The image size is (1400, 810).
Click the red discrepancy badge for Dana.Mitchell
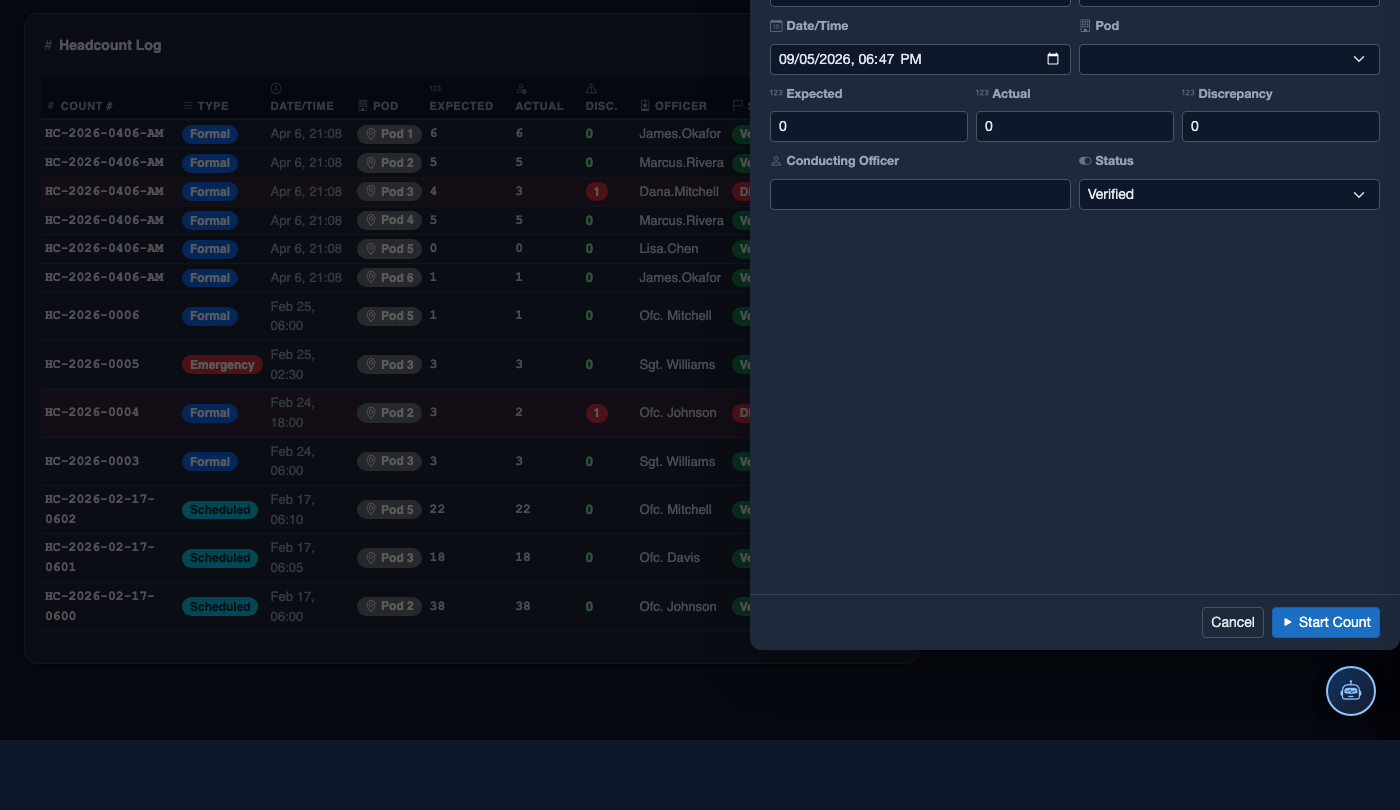596,192
